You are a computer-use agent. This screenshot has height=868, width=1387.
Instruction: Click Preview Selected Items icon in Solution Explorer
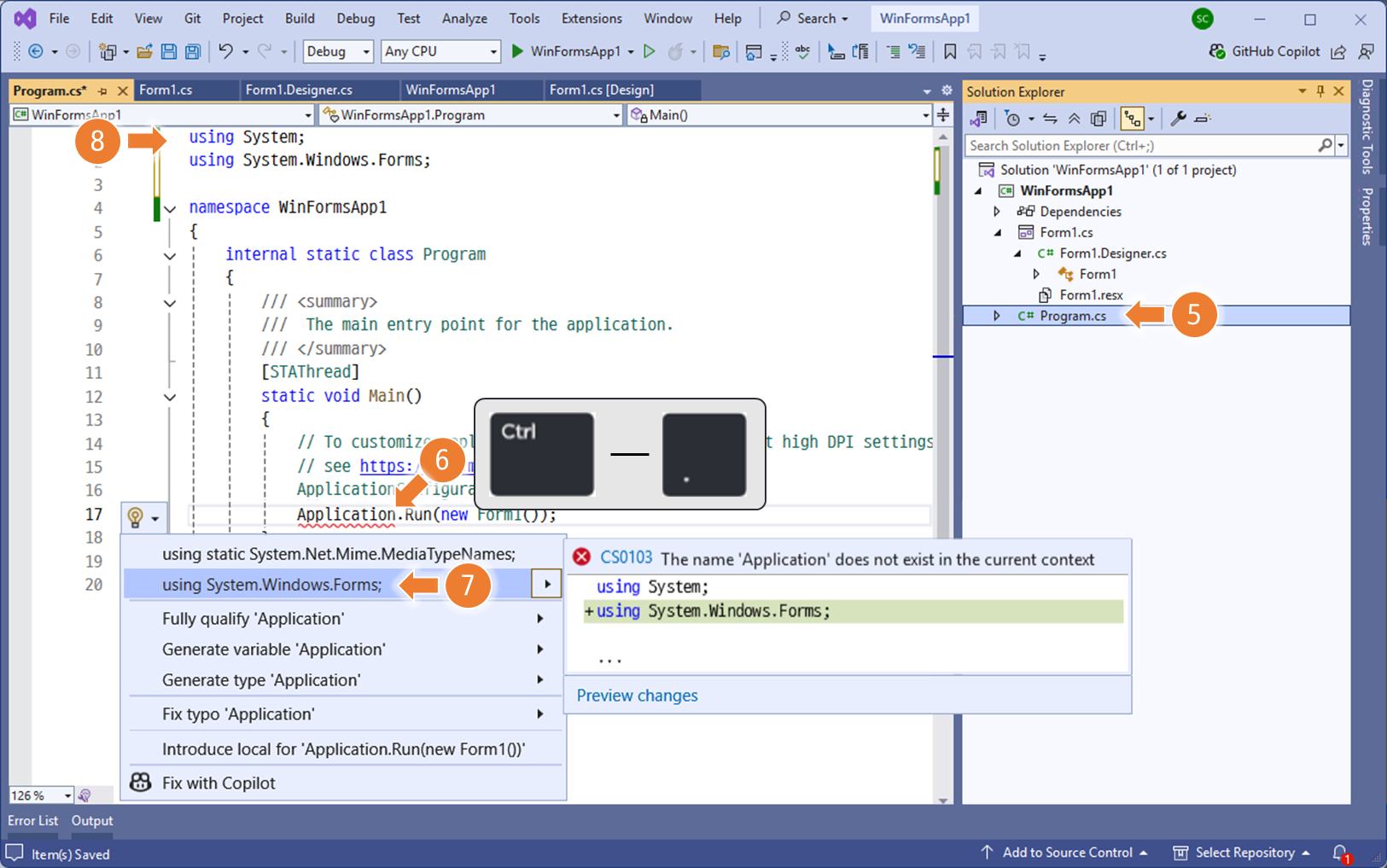[1203, 119]
